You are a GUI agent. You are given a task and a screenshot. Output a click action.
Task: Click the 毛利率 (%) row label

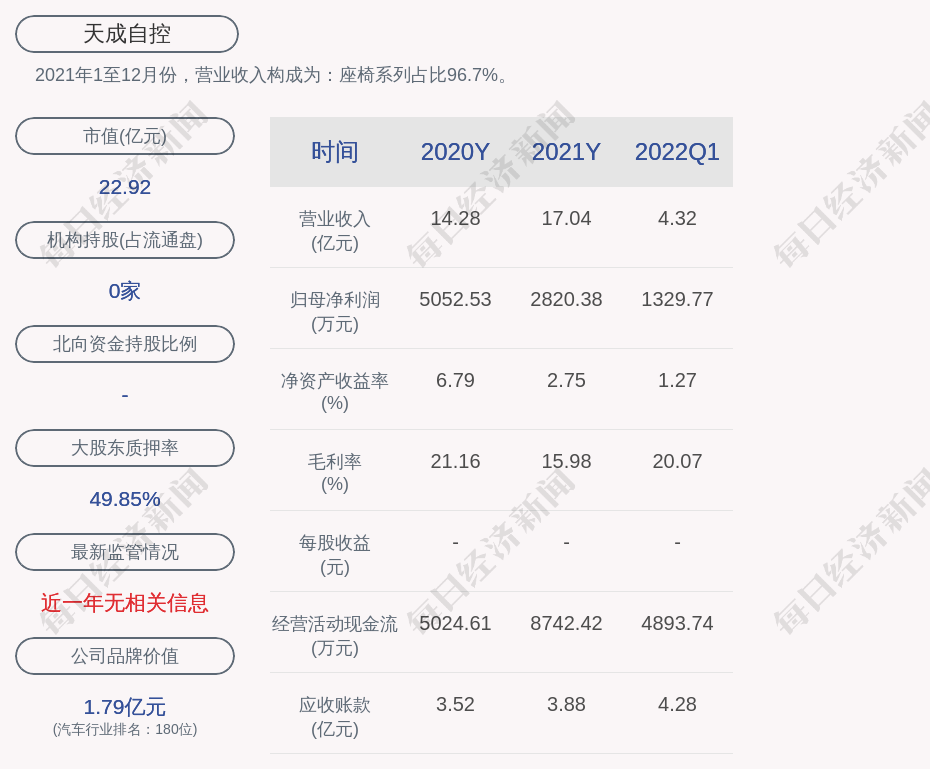pos(335,473)
